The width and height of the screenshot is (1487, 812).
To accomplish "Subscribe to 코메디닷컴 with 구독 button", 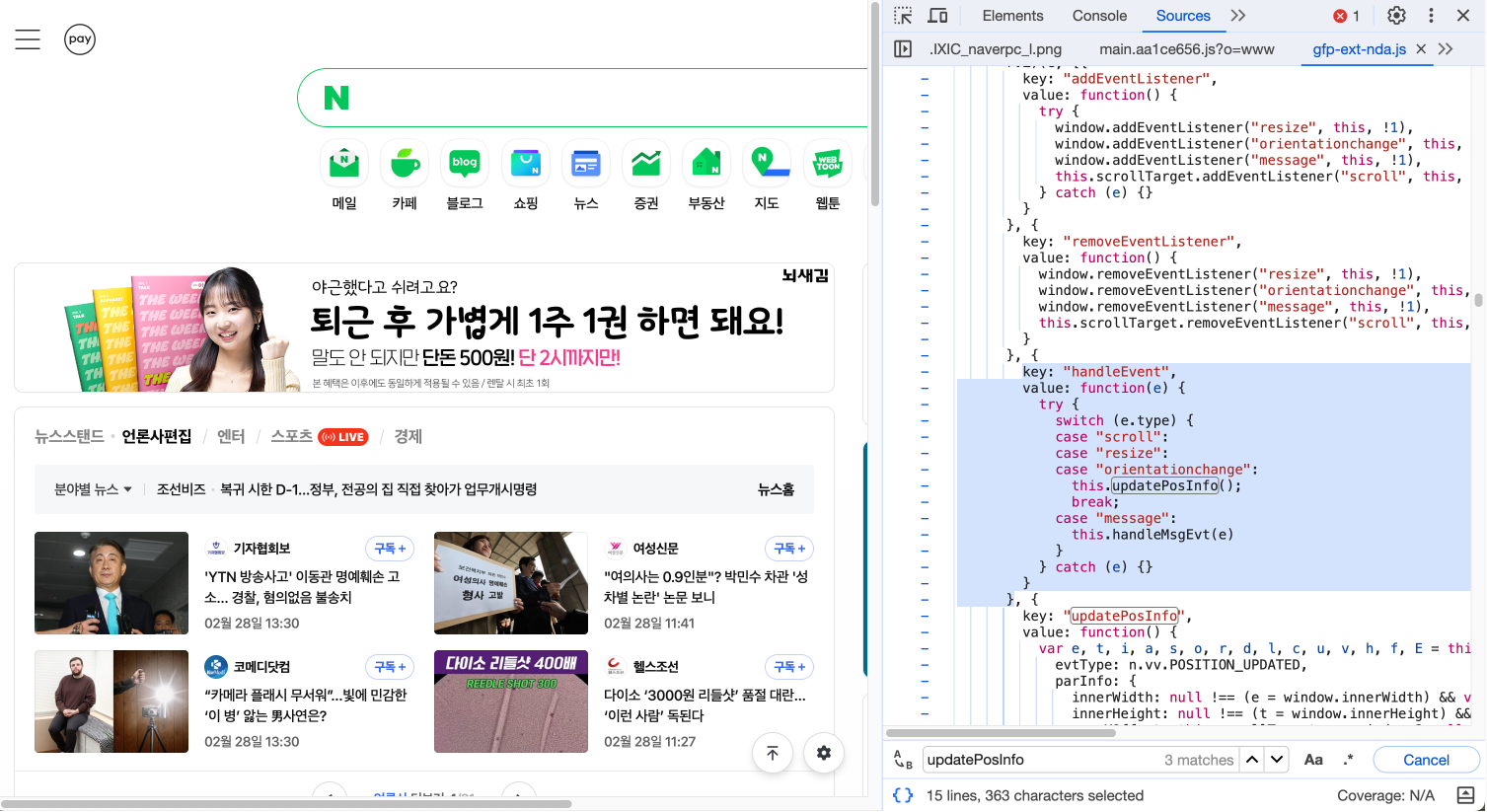I will click(x=390, y=667).
